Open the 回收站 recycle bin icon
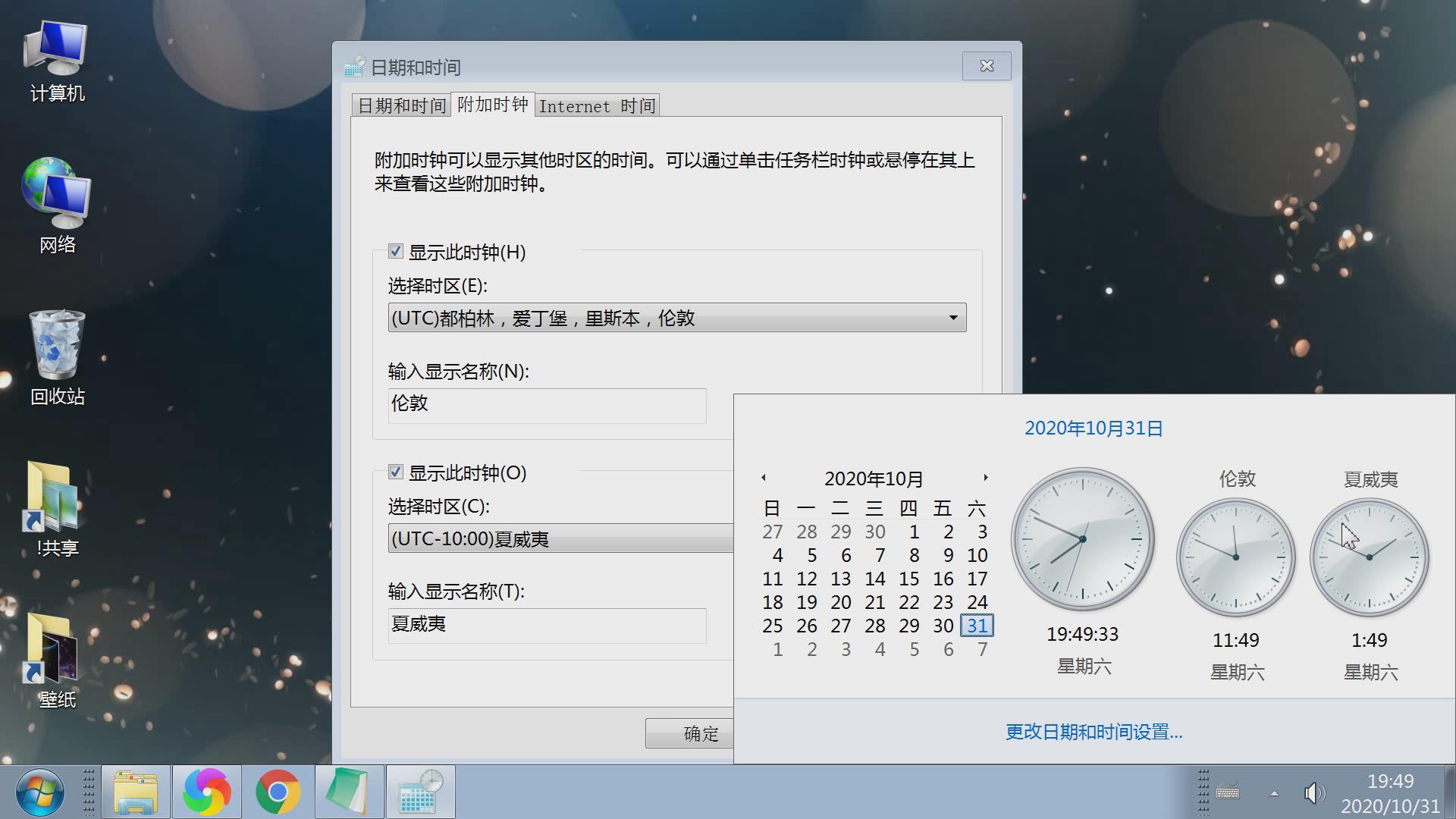The image size is (1456, 819). coord(57,356)
